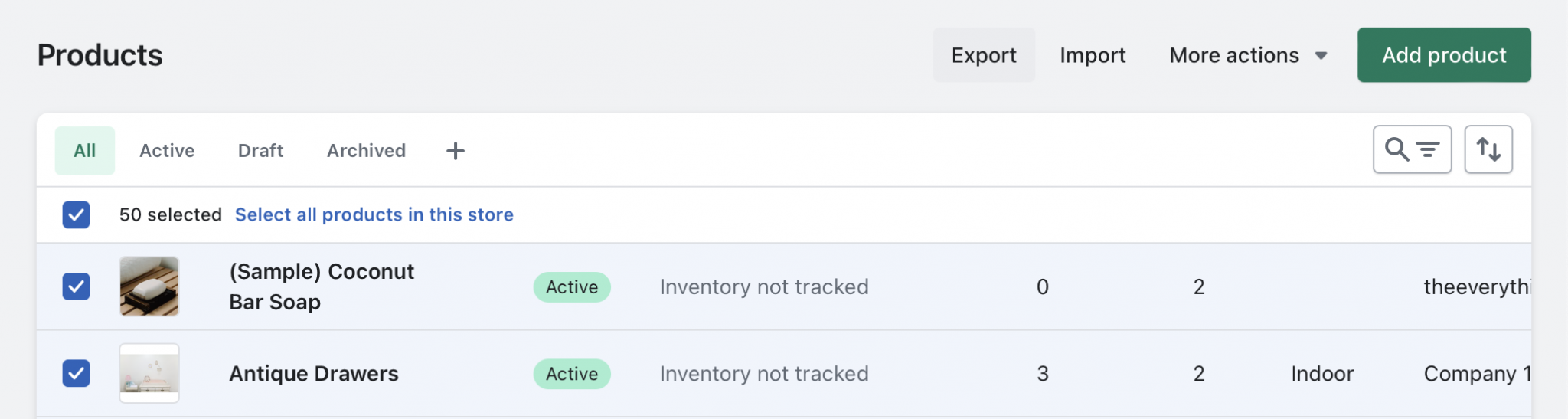
Task: Switch to the Active tab
Action: pyautogui.click(x=167, y=151)
